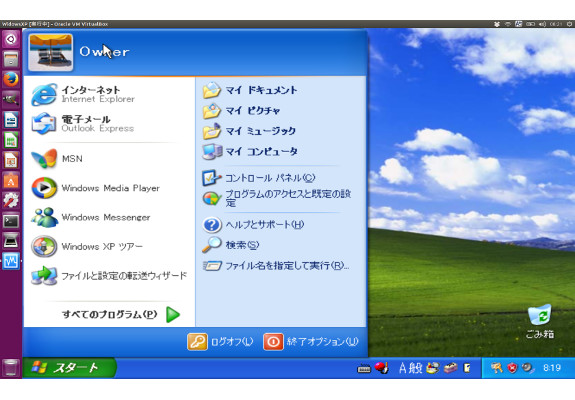This screenshot has width=575, height=400.
Task: Open LibreOffice Writer in launcher
Action: tap(11, 120)
